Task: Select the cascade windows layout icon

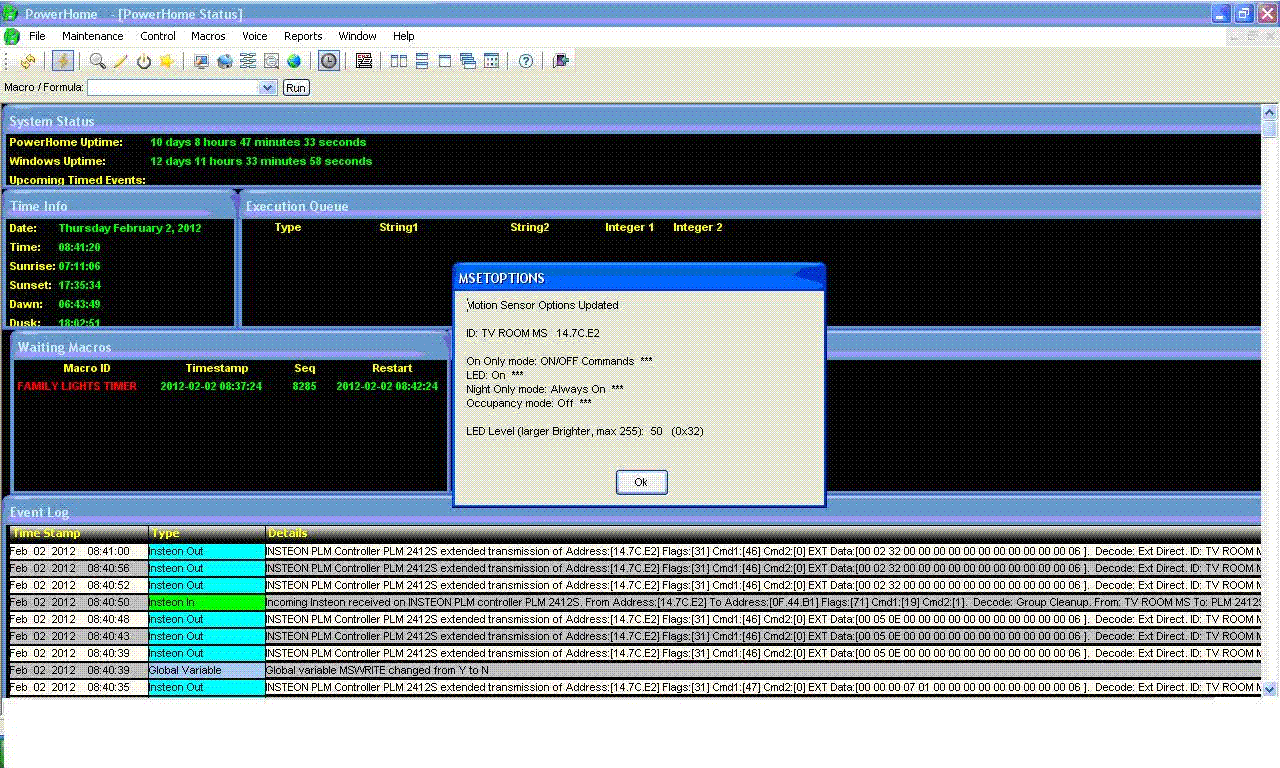Action: point(468,61)
